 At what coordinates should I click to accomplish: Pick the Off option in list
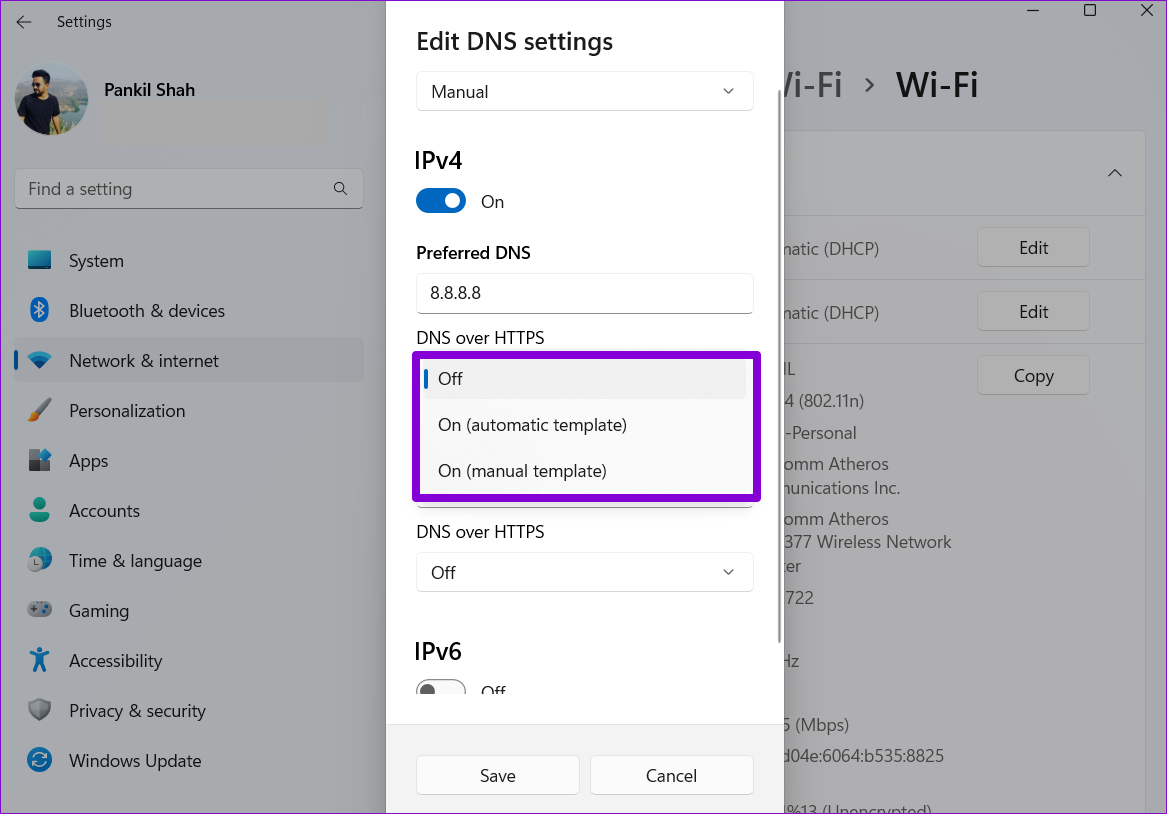tap(451, 379)
